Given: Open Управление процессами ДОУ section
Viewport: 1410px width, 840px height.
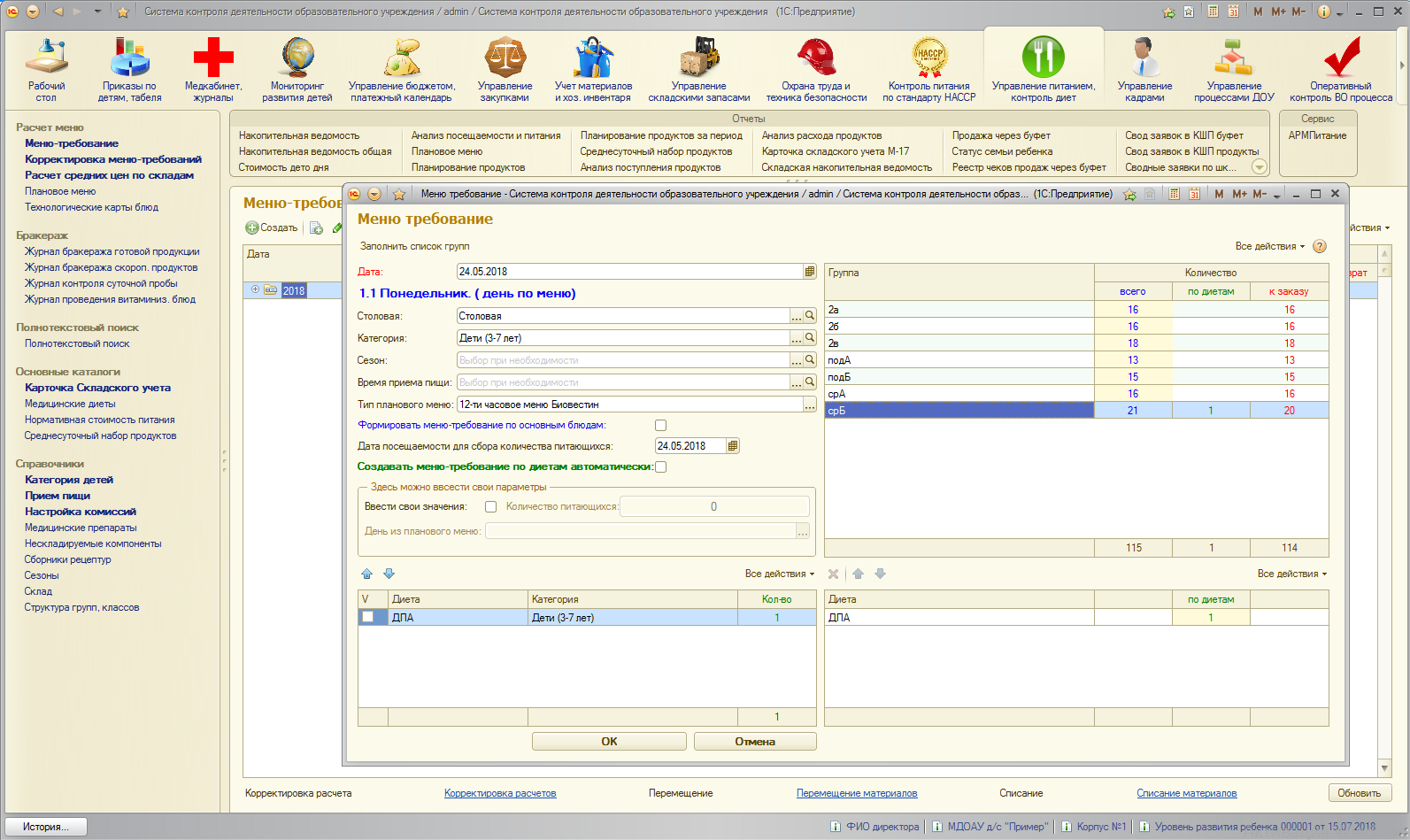Looking at the screenshot, I should tap(1234, 70).
